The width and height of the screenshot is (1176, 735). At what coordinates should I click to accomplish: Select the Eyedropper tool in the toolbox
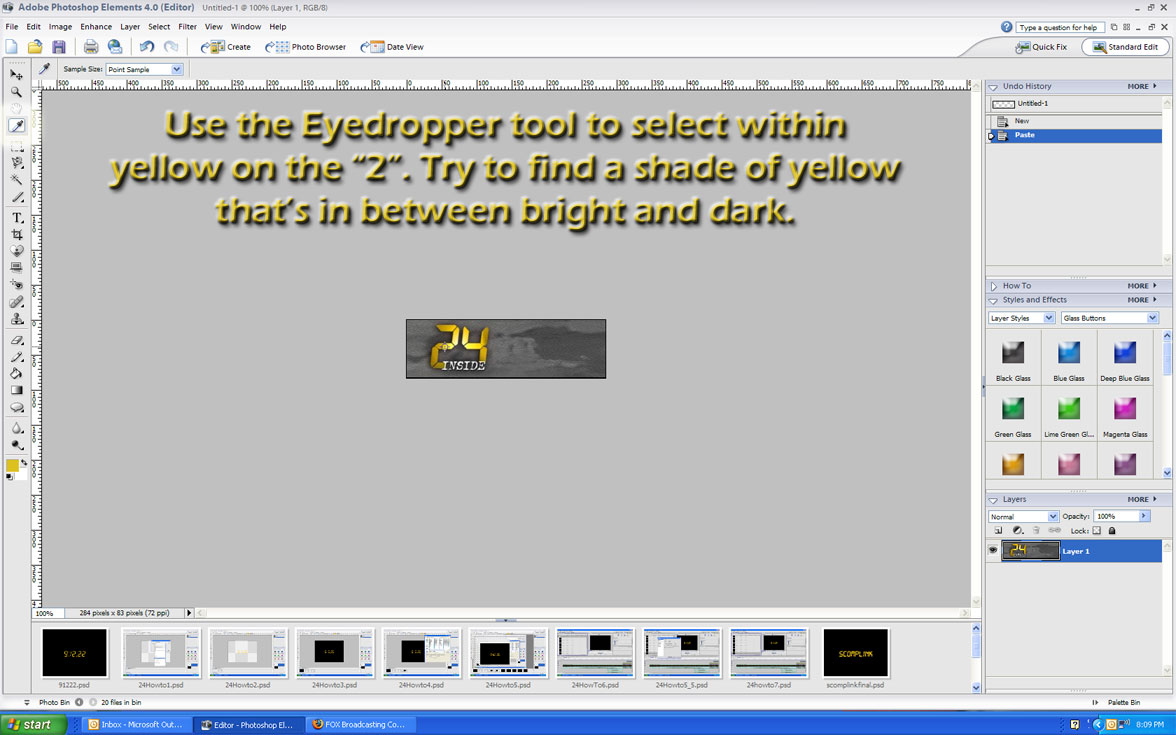[16, 126]
